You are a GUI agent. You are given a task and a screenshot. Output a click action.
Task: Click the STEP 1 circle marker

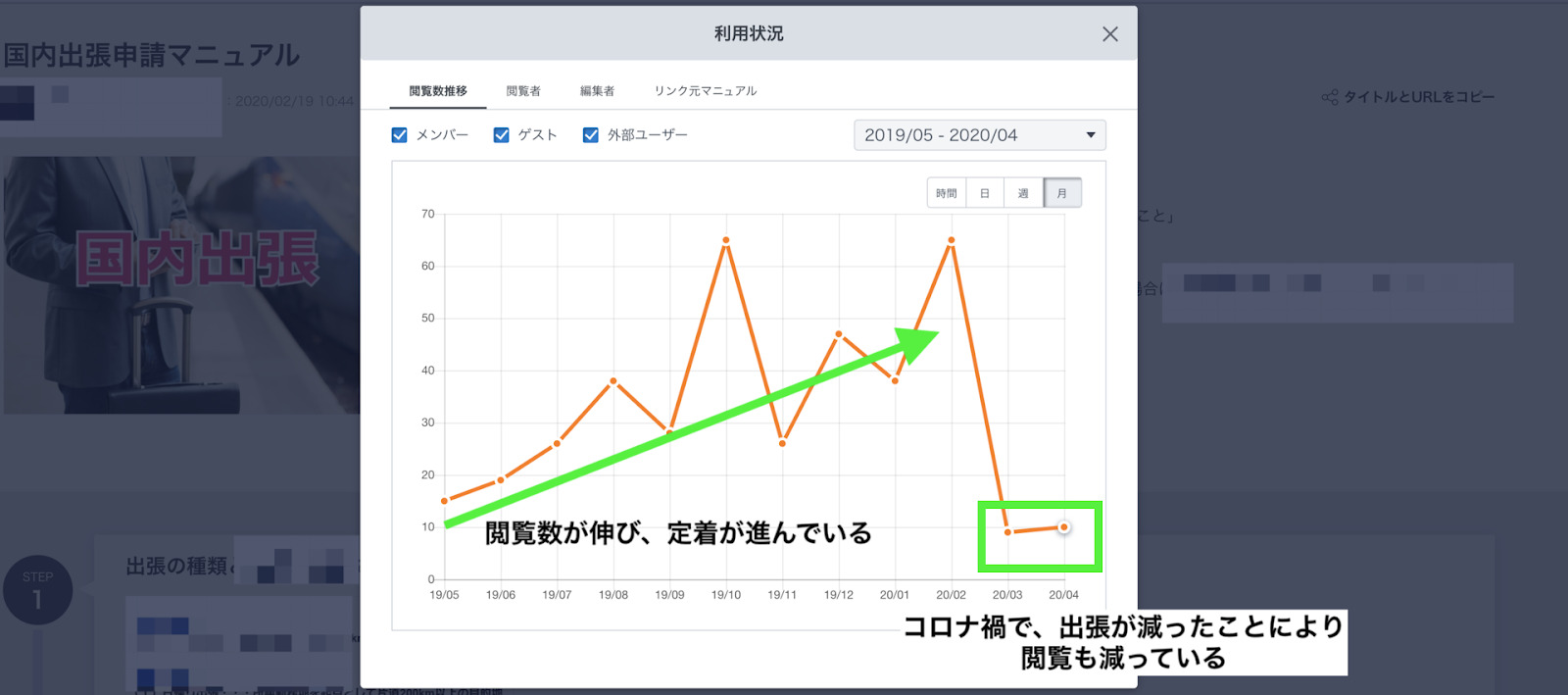pyautogui.click(x=37, y=590)
